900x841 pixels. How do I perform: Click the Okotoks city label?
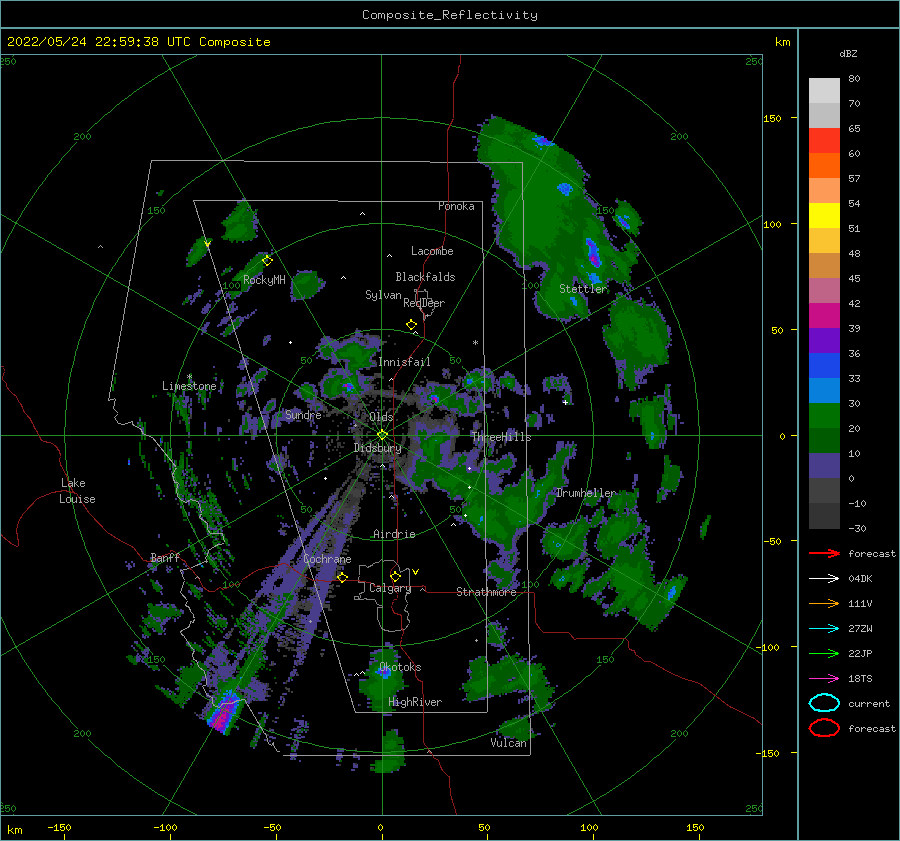401,667
